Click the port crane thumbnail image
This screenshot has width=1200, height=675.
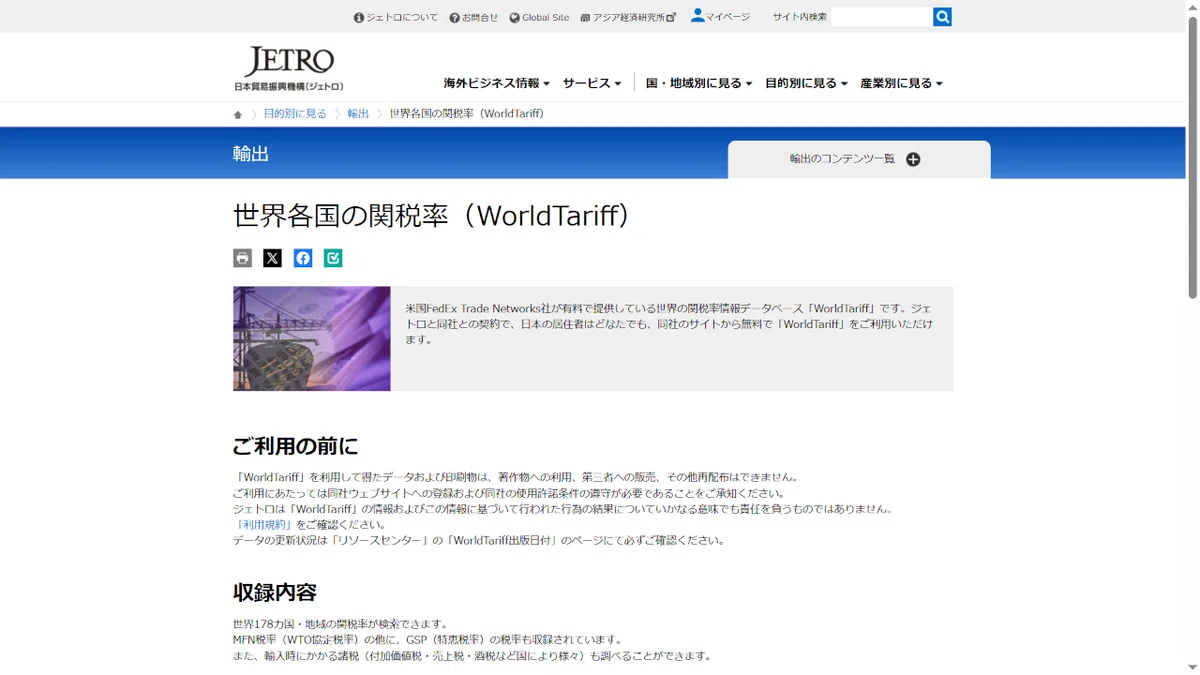(312, 339)
